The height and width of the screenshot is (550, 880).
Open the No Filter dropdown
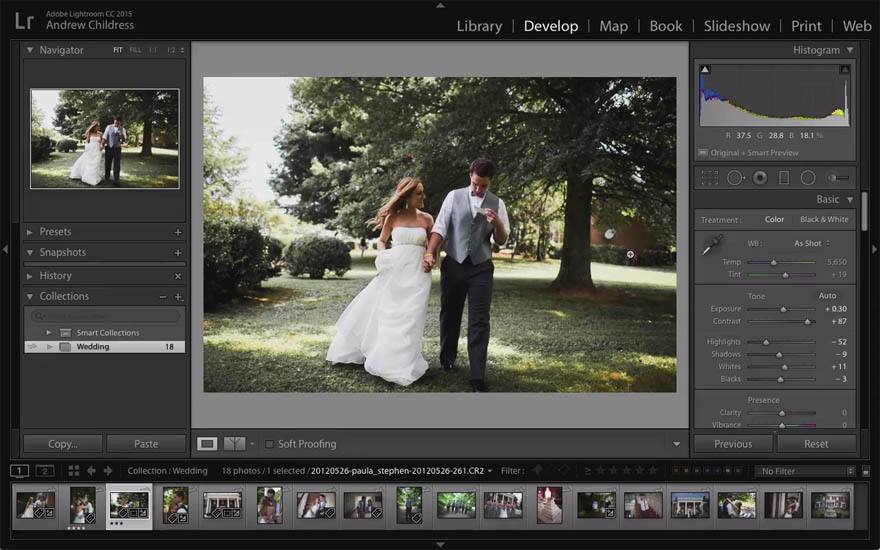pos(806,471)
